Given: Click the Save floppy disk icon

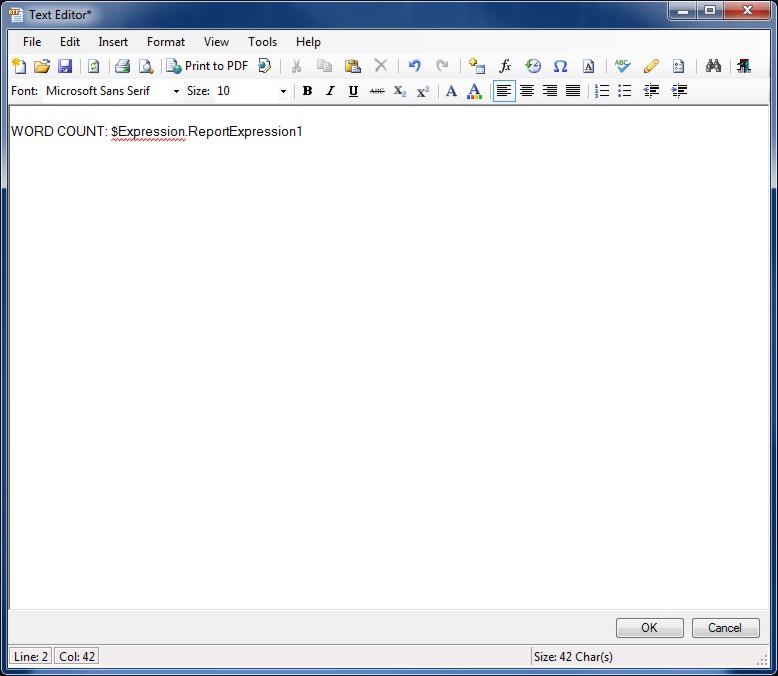Looking at the screenshot, I should (65, 66).
